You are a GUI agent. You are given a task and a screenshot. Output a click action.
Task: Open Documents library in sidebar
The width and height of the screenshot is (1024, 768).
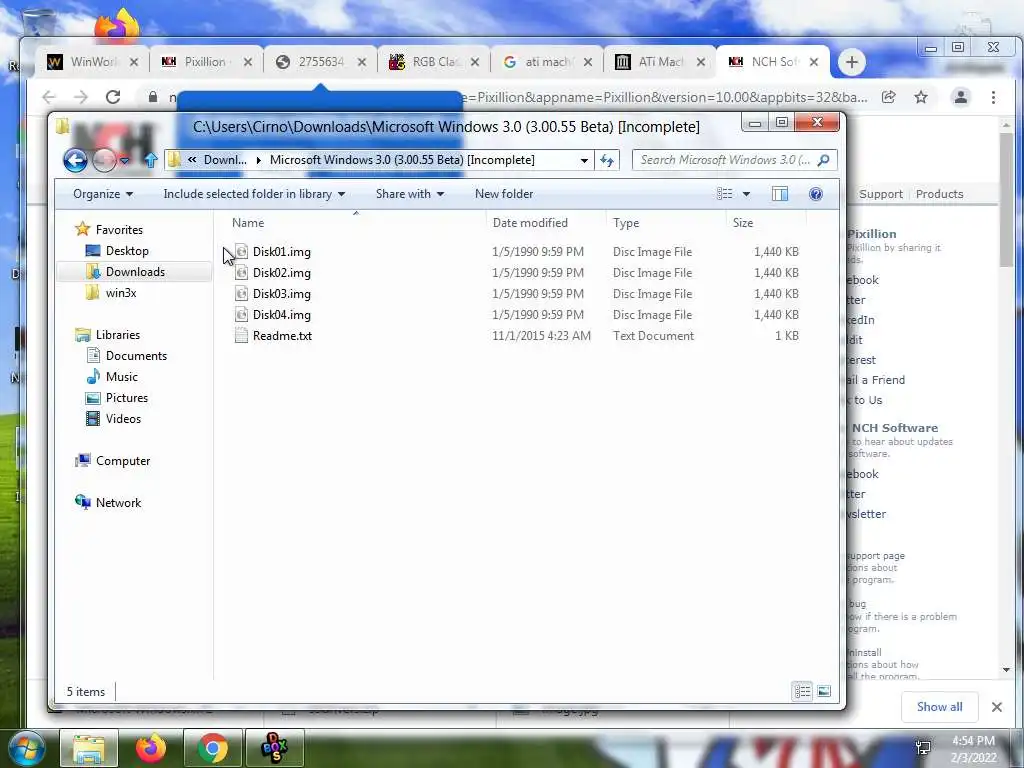point(136,356)
